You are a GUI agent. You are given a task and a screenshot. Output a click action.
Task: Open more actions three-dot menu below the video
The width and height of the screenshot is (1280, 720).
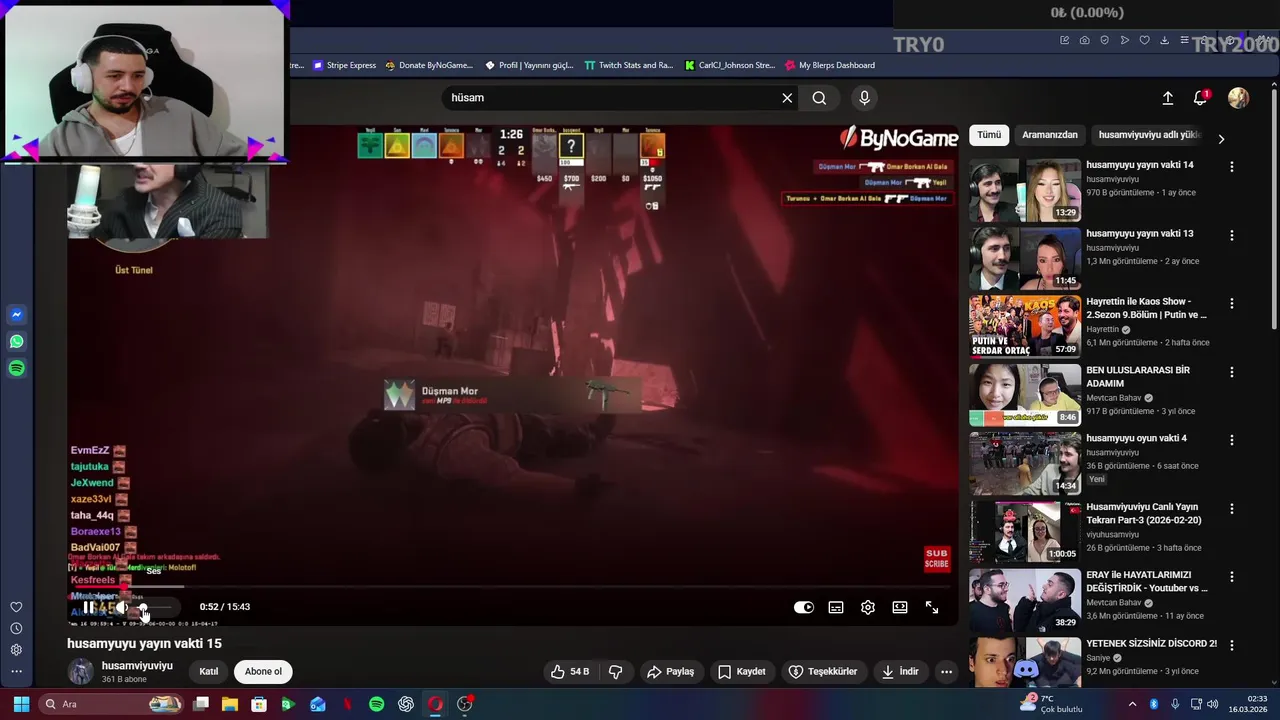pyautogui.click(x=946, y=672)
